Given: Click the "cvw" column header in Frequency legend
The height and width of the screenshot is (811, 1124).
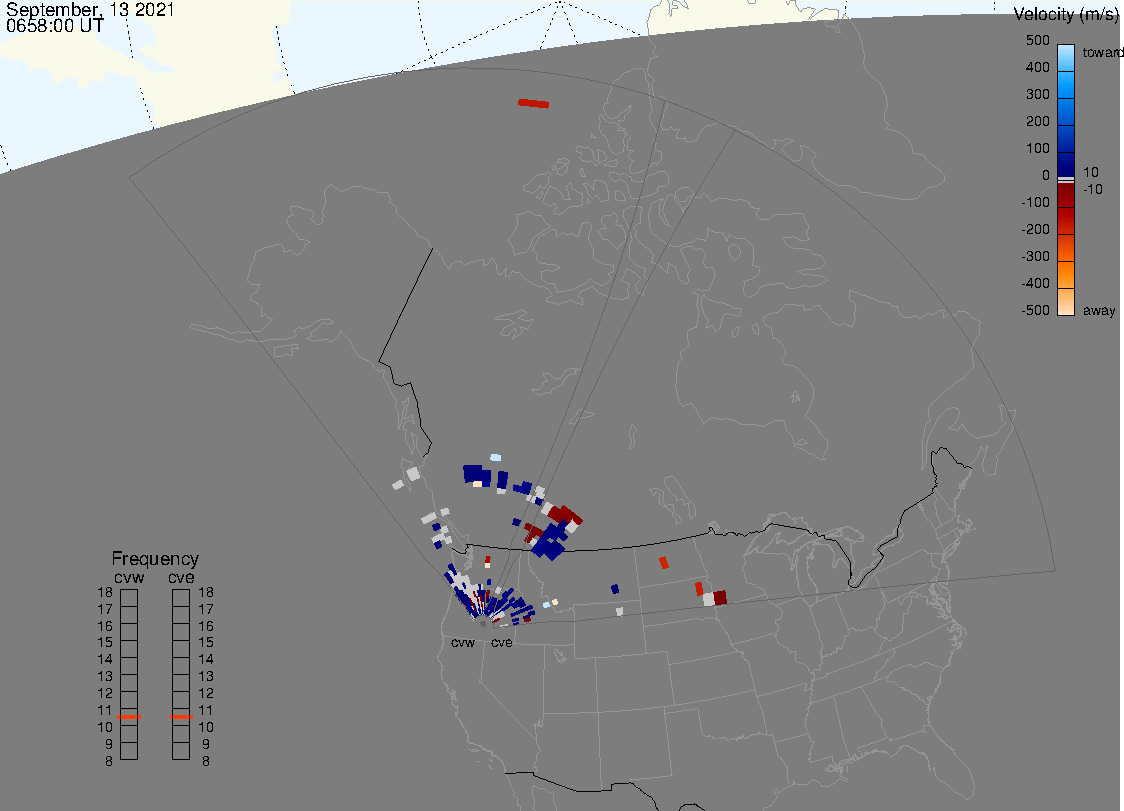Looking at the screenshot, I should tap(129, 577).
